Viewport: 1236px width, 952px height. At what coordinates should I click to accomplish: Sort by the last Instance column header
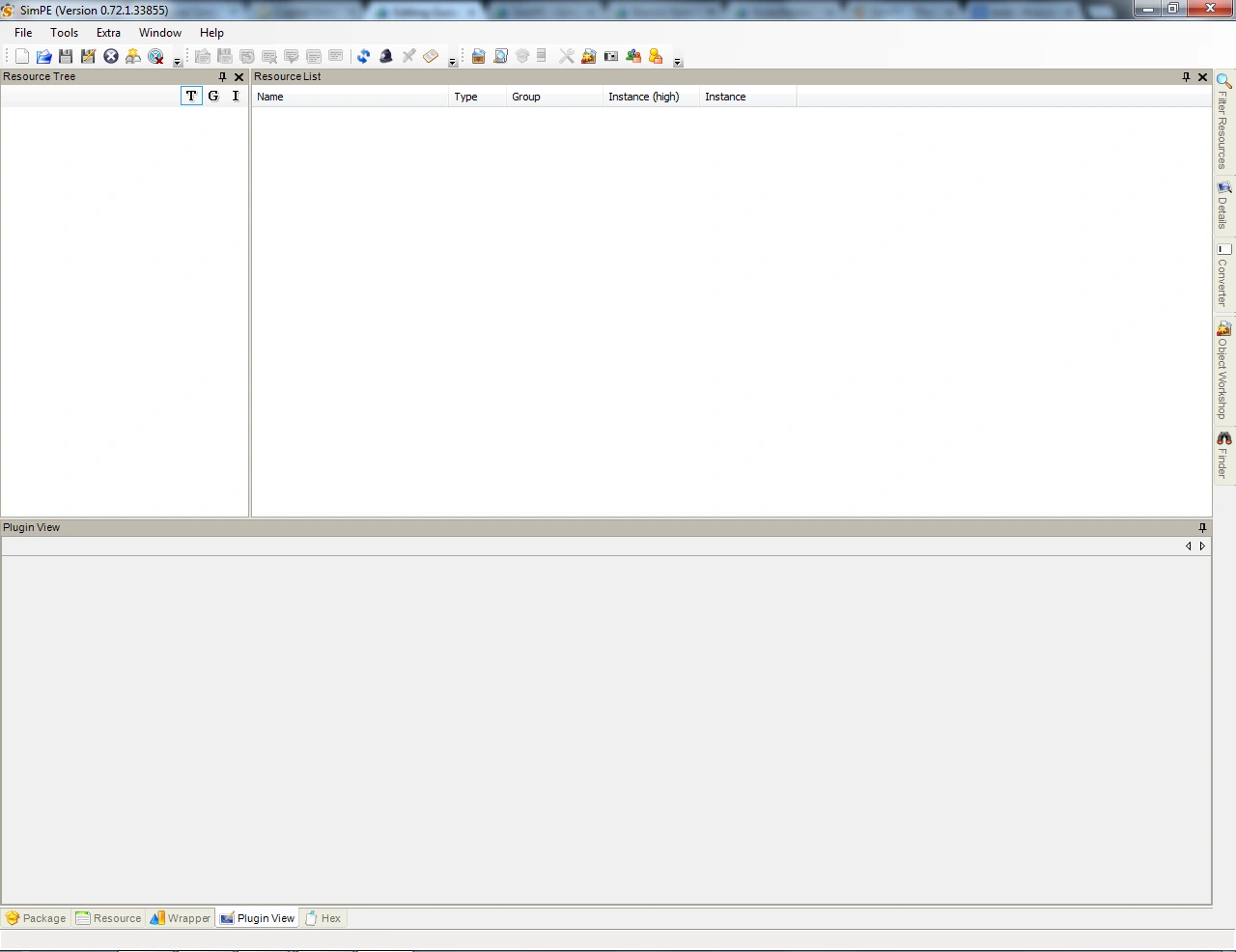(747, 97)
